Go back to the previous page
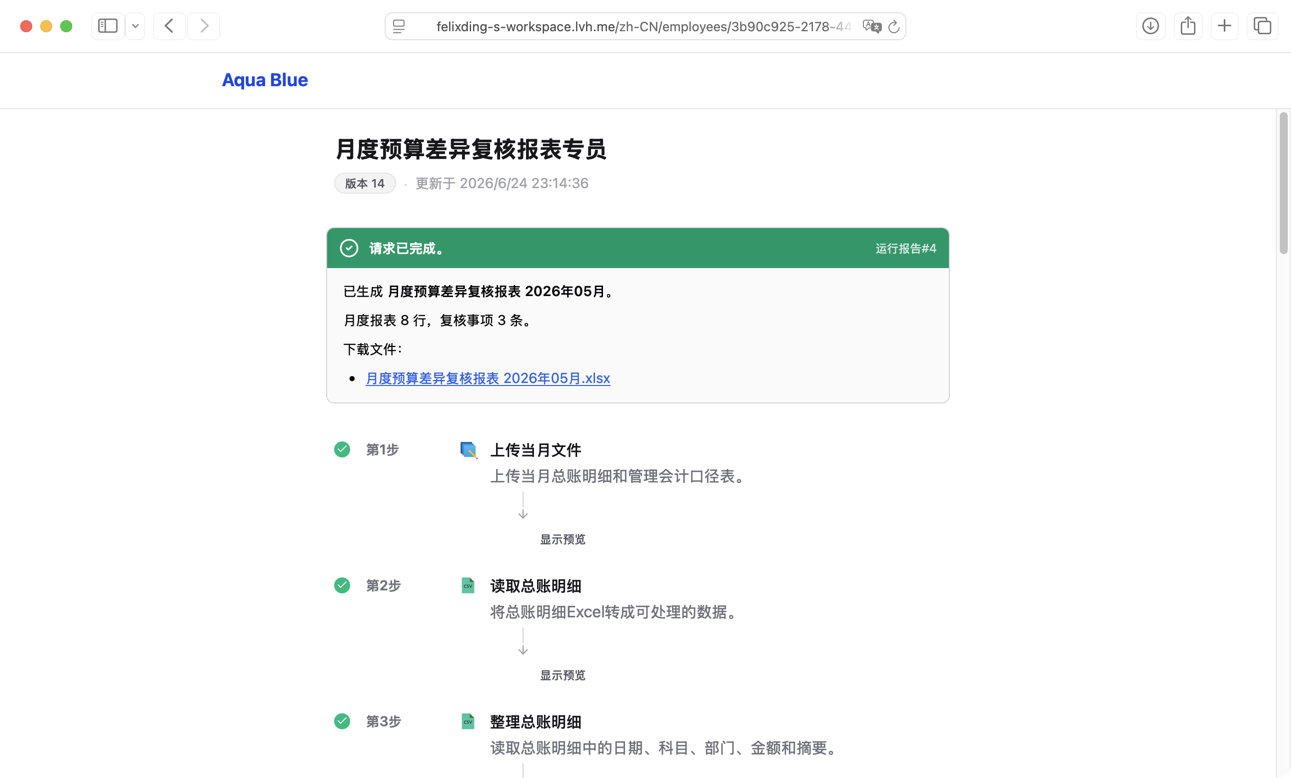Screen dimensions: 1291x778 pos(169,26)
